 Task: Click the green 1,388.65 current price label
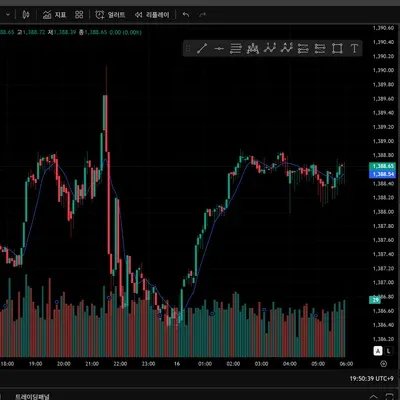click(383, 166)
